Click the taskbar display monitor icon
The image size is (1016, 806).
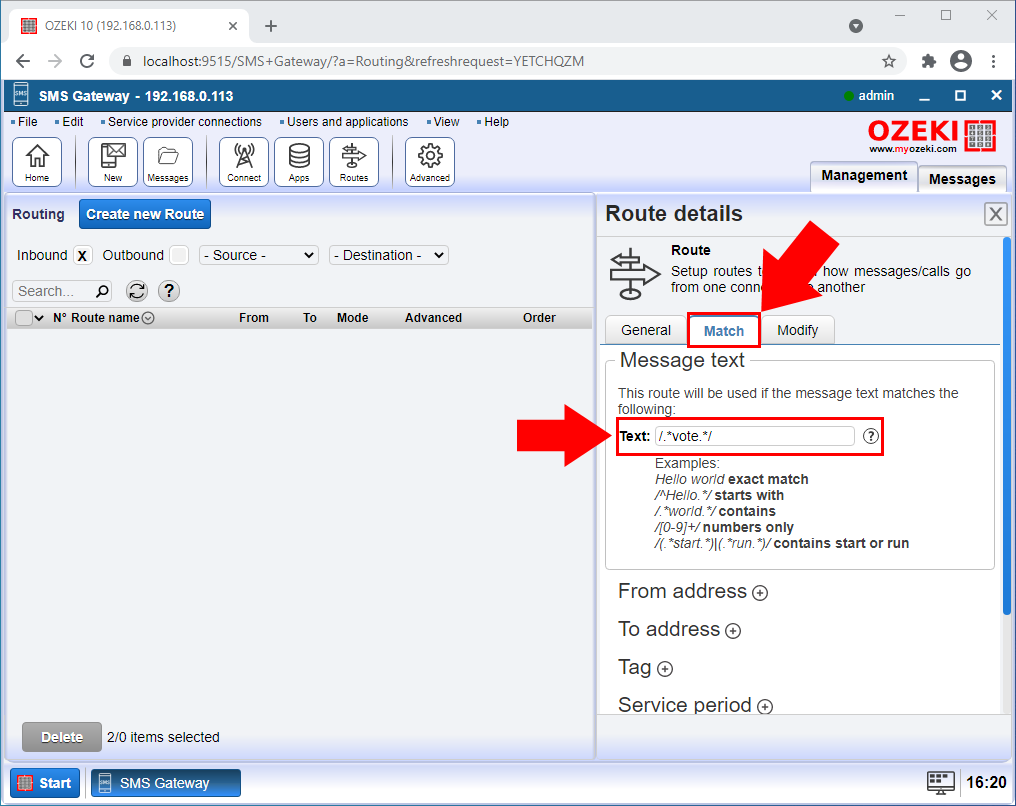(940, 782)
